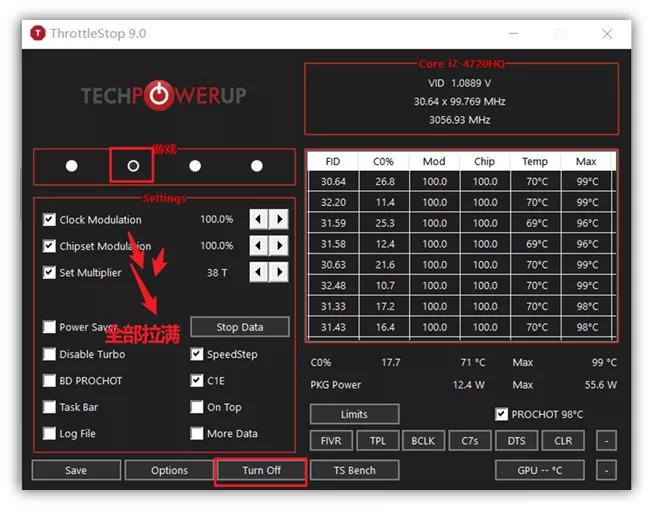Click the Save button
This screenshot has width=652, height=510.
[76, 470]
